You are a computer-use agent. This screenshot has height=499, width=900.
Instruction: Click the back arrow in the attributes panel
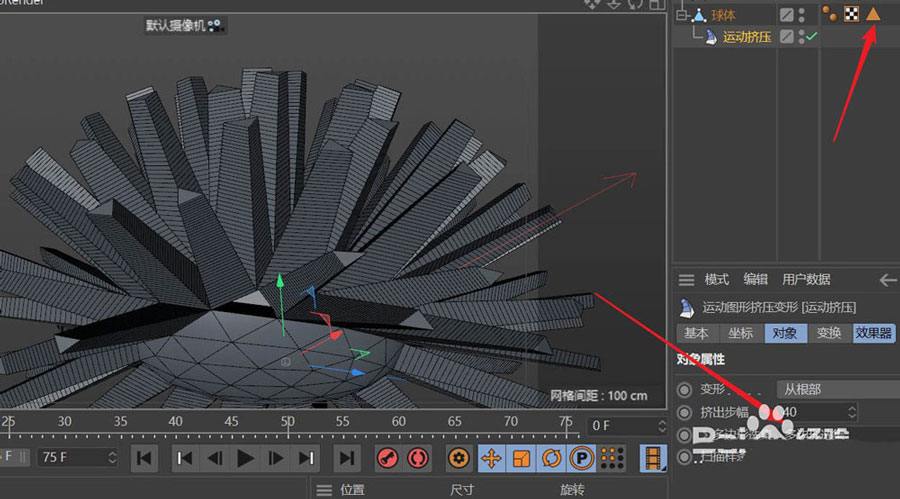(x=886, y=280)
